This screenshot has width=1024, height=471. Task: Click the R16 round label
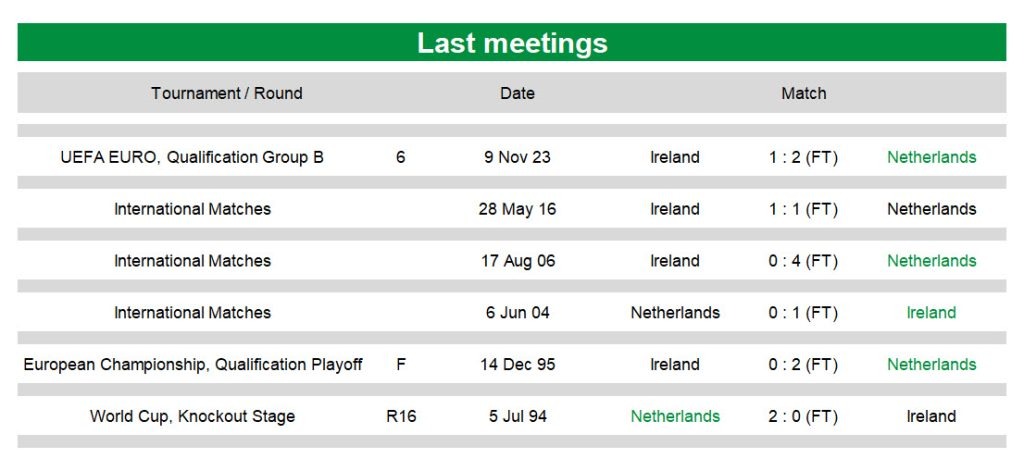tap(401, 416)
